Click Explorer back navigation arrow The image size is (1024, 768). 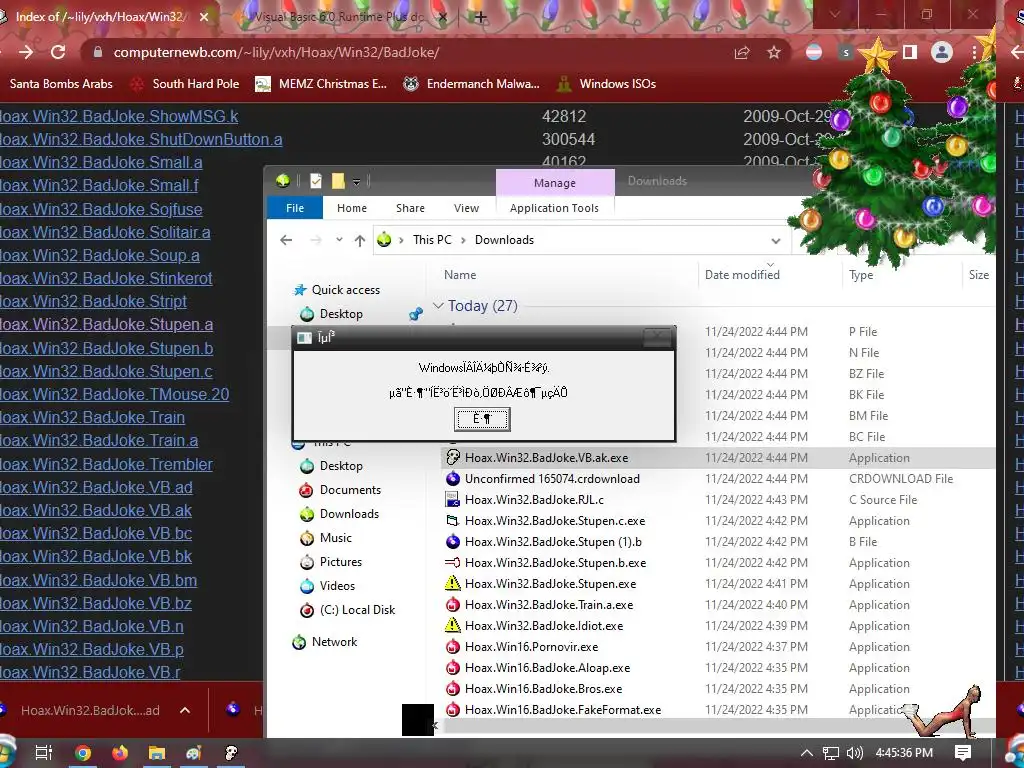click(286, 240)
